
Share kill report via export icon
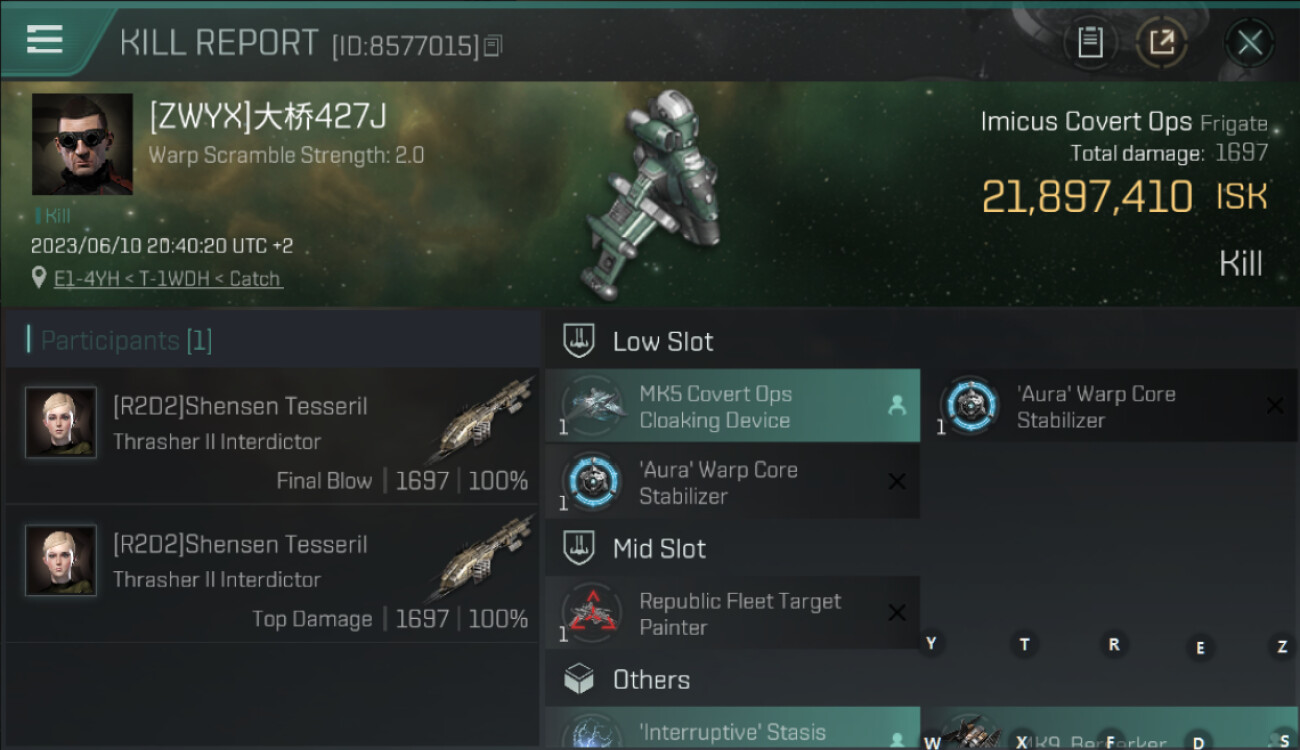click(x=1161, y=43)
